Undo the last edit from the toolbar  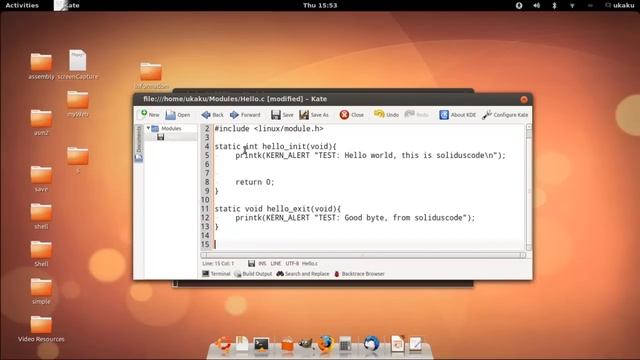(386, 115)
